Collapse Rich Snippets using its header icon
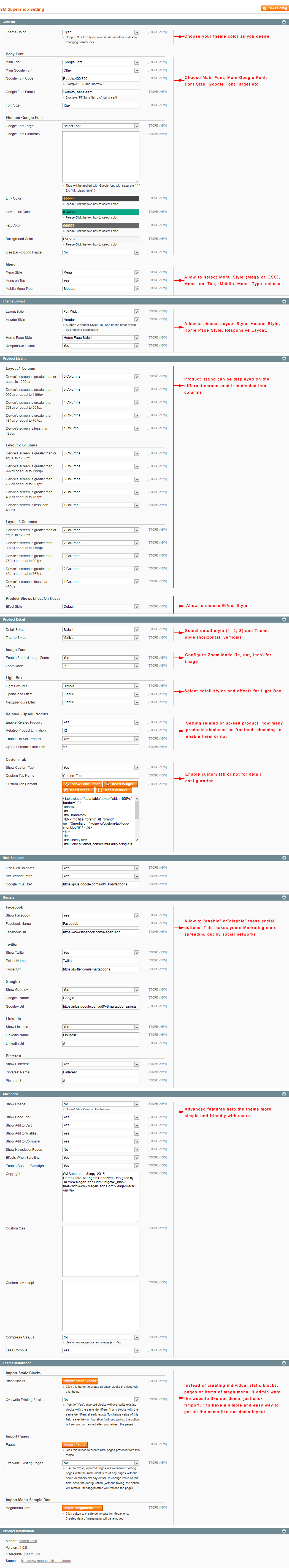289x1568 pixels. pyautogui.click(x=284, y=858)
